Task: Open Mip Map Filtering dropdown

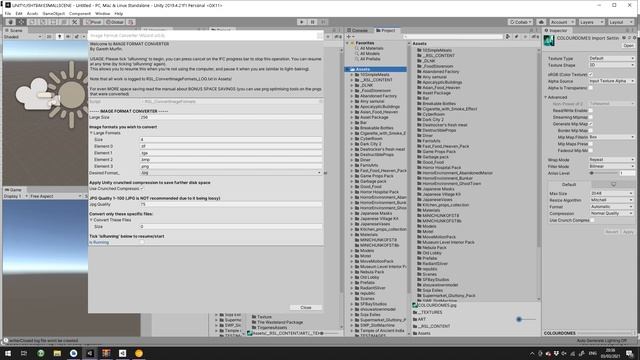Action: point(611,137)
